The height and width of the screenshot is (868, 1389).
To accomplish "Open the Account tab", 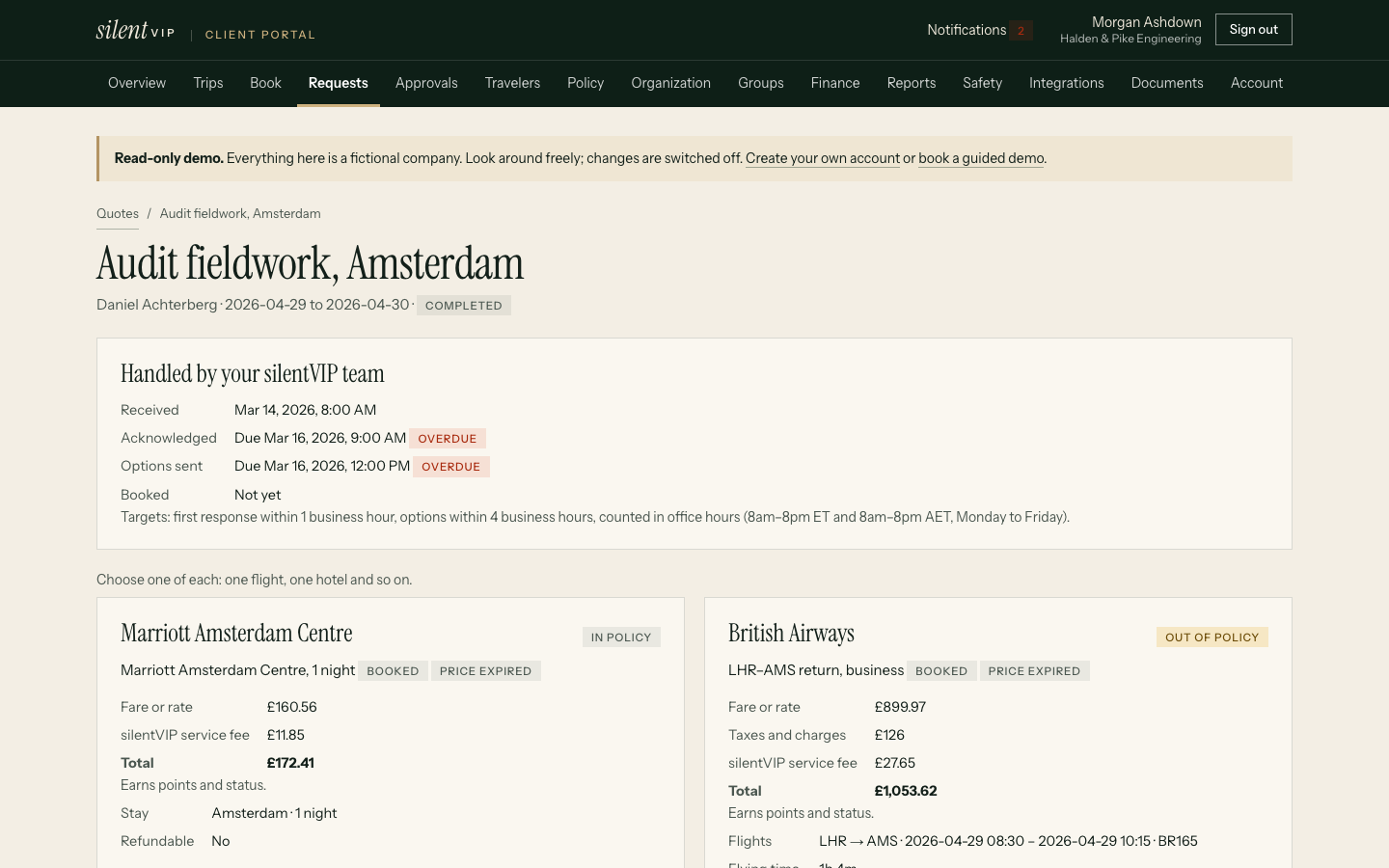I will (1257, 83).
